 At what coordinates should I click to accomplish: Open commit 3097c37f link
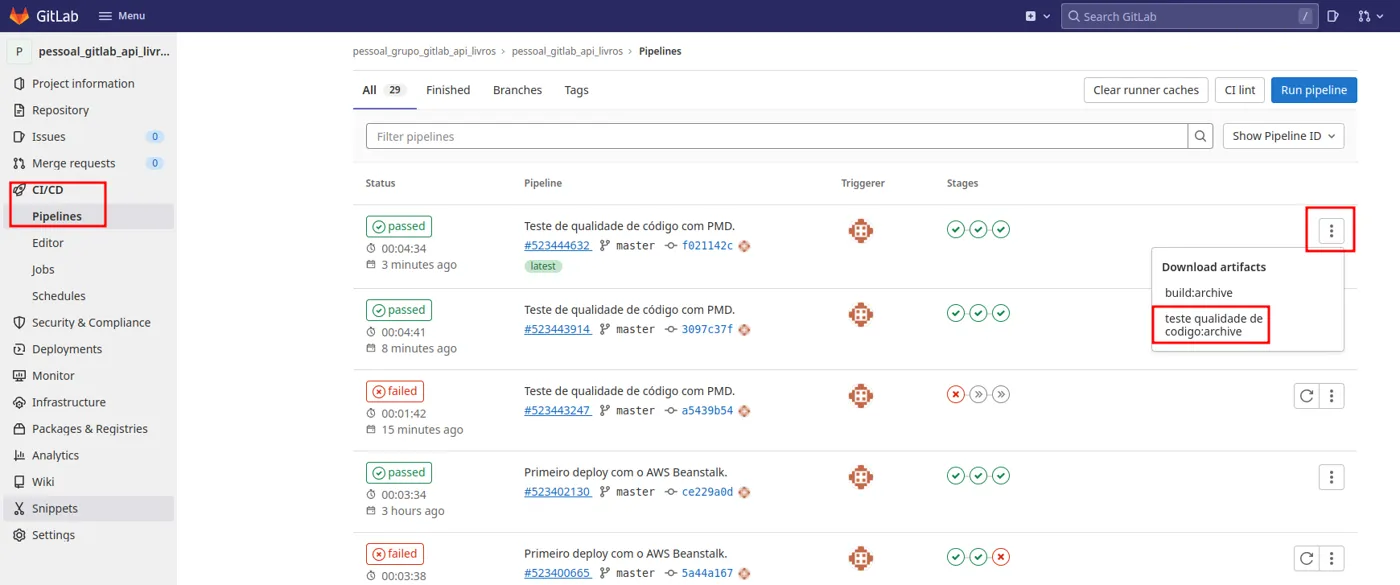click(x=707, y=329)
